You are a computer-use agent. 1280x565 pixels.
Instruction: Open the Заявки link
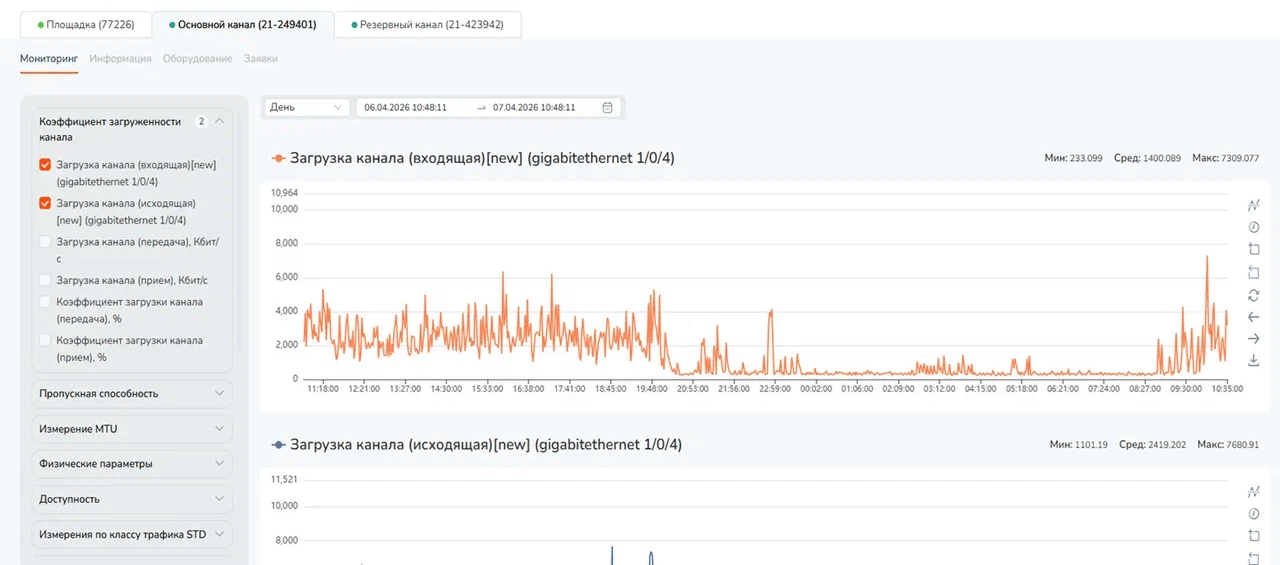261,59
